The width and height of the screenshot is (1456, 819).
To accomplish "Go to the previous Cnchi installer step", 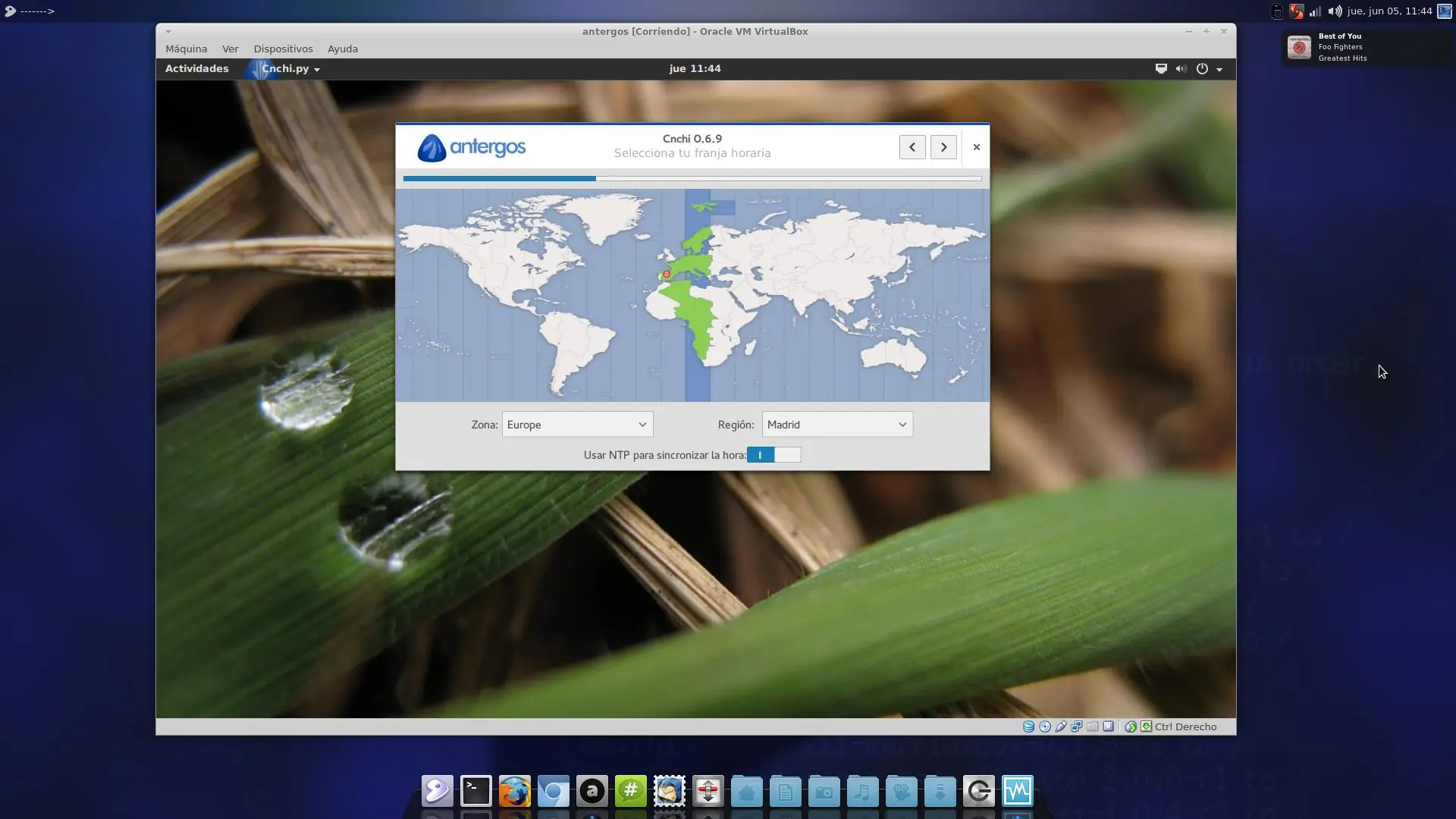I will 912,147.
